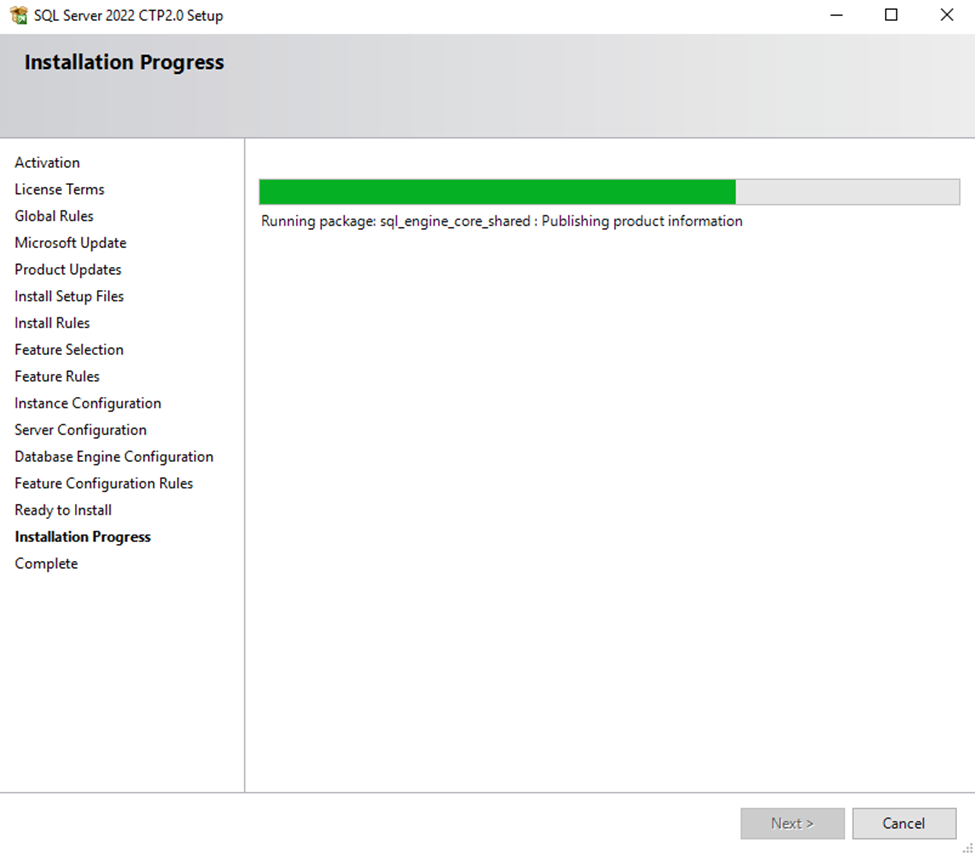Click the Installation Progress page heading
975x854 pixels.
(124, 62)
